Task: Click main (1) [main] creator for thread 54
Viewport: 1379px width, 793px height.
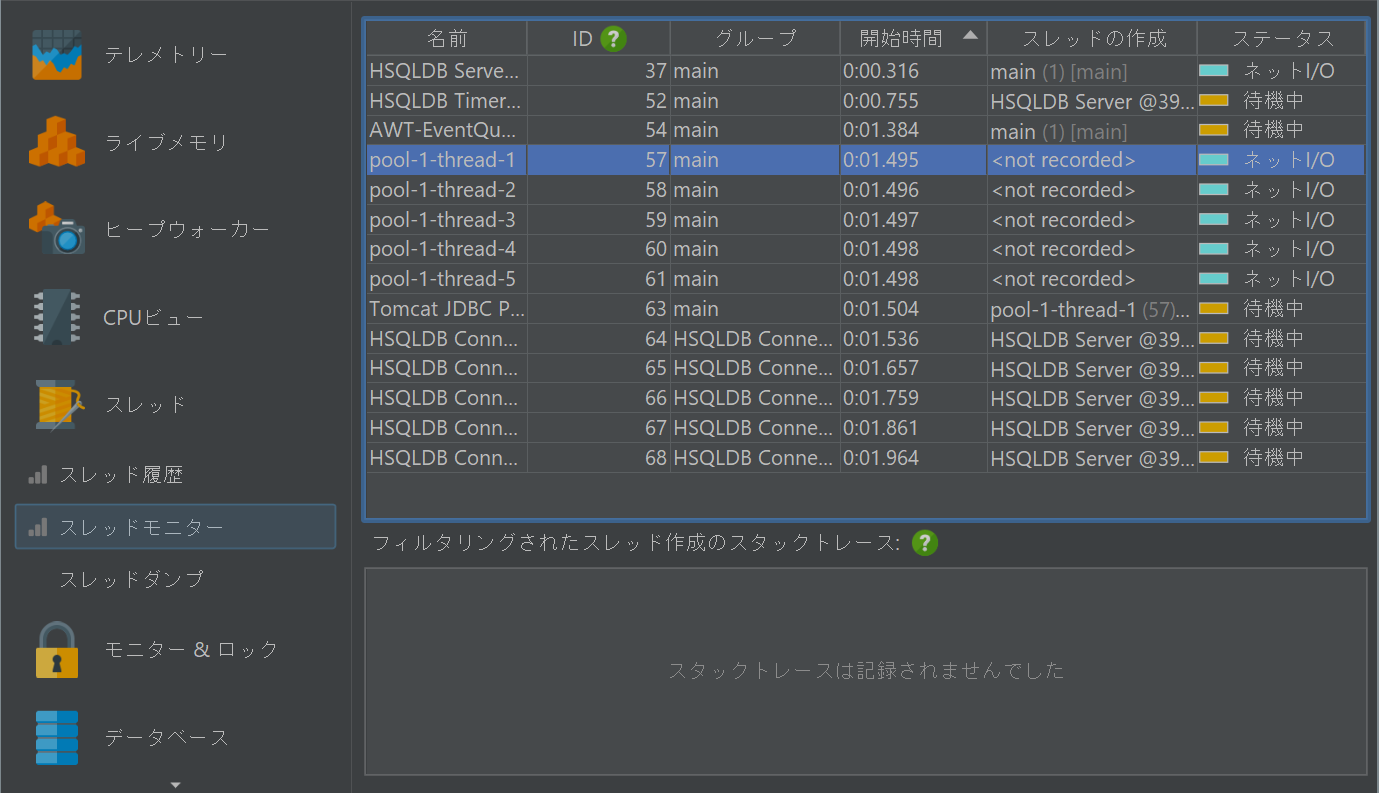Action: pos(1092,130)
